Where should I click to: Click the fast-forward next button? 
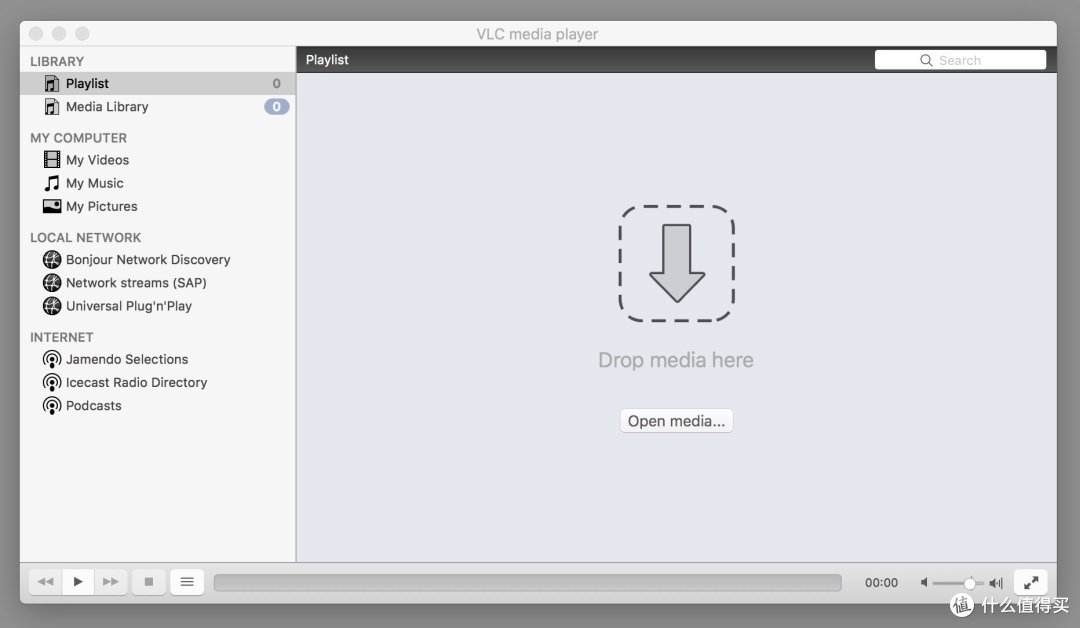point(111,582)
